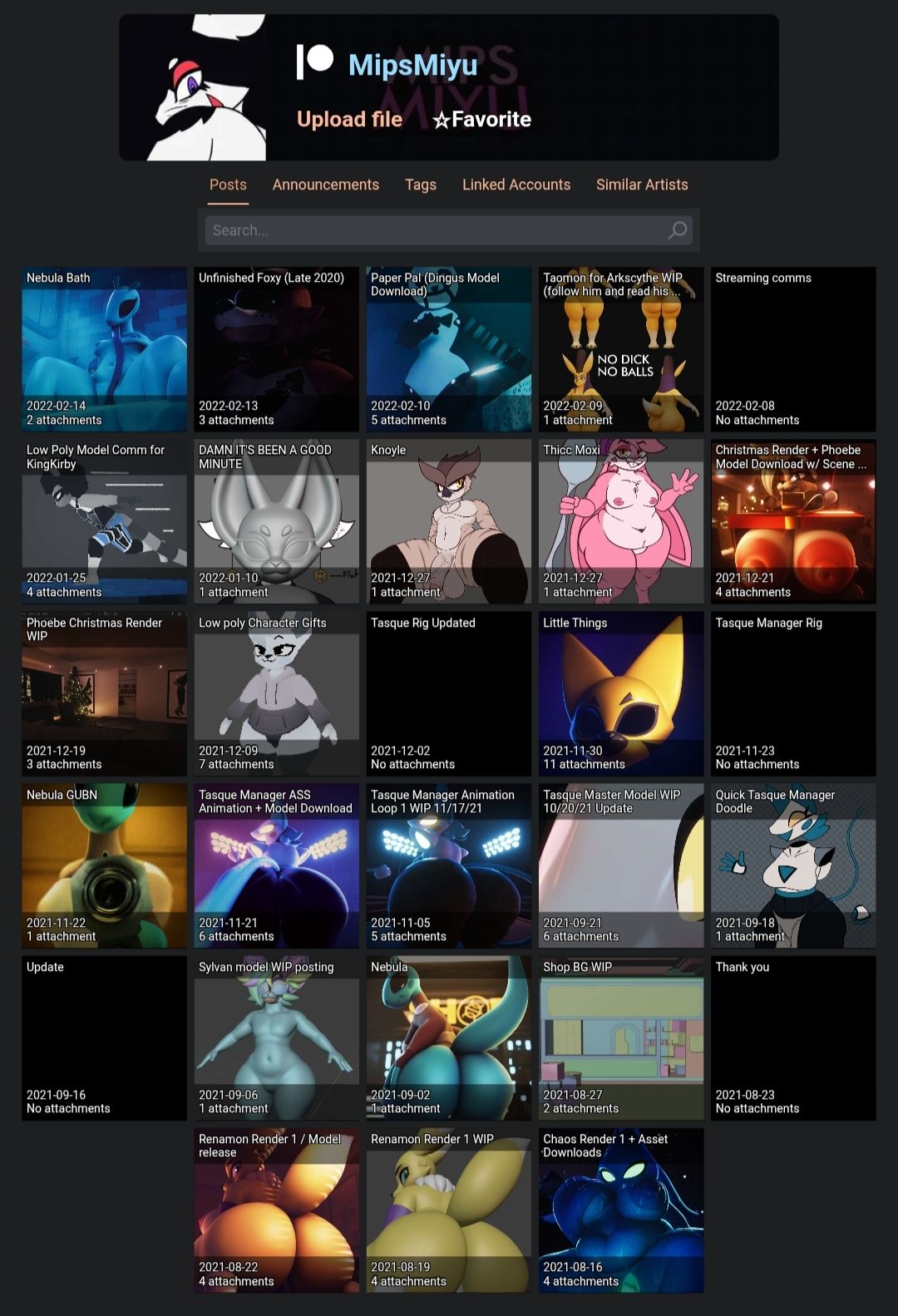Screen dimensions: 898x1316
Task: Open the Thank you post
Action: pyautogui.click(x=793, y=1038)
